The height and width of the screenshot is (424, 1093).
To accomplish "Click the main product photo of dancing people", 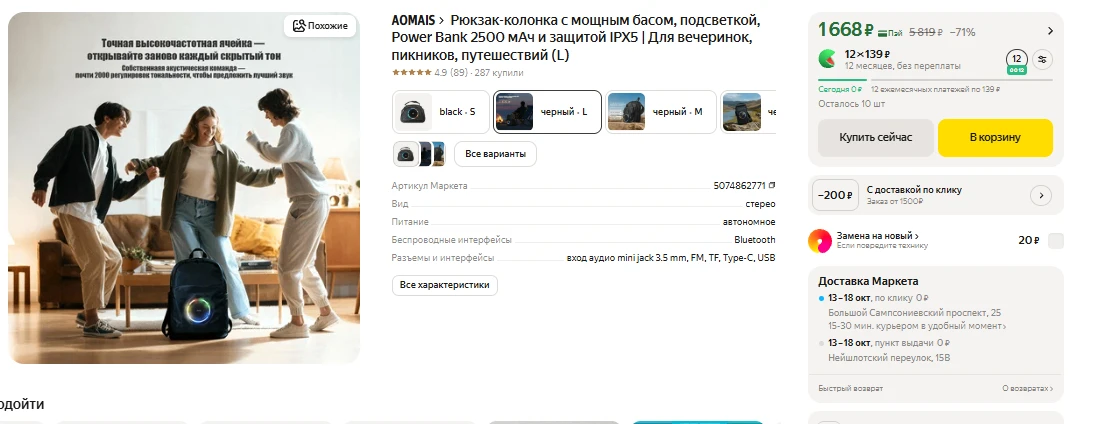I will [184, 188].
